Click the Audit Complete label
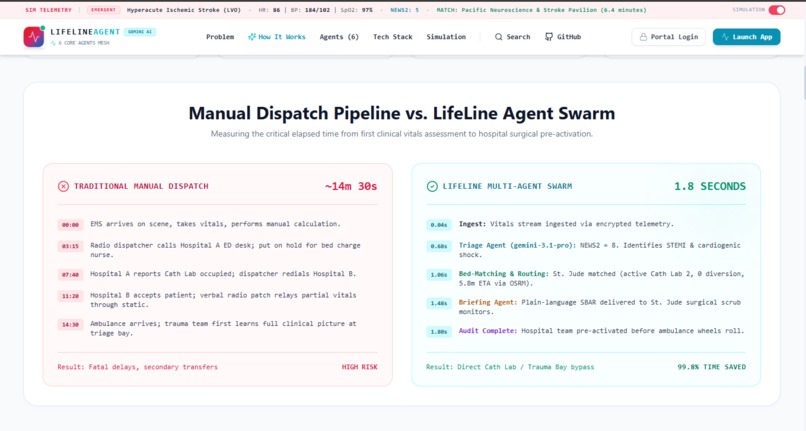This screenshot has width=806, height=431. coord(488,331)
